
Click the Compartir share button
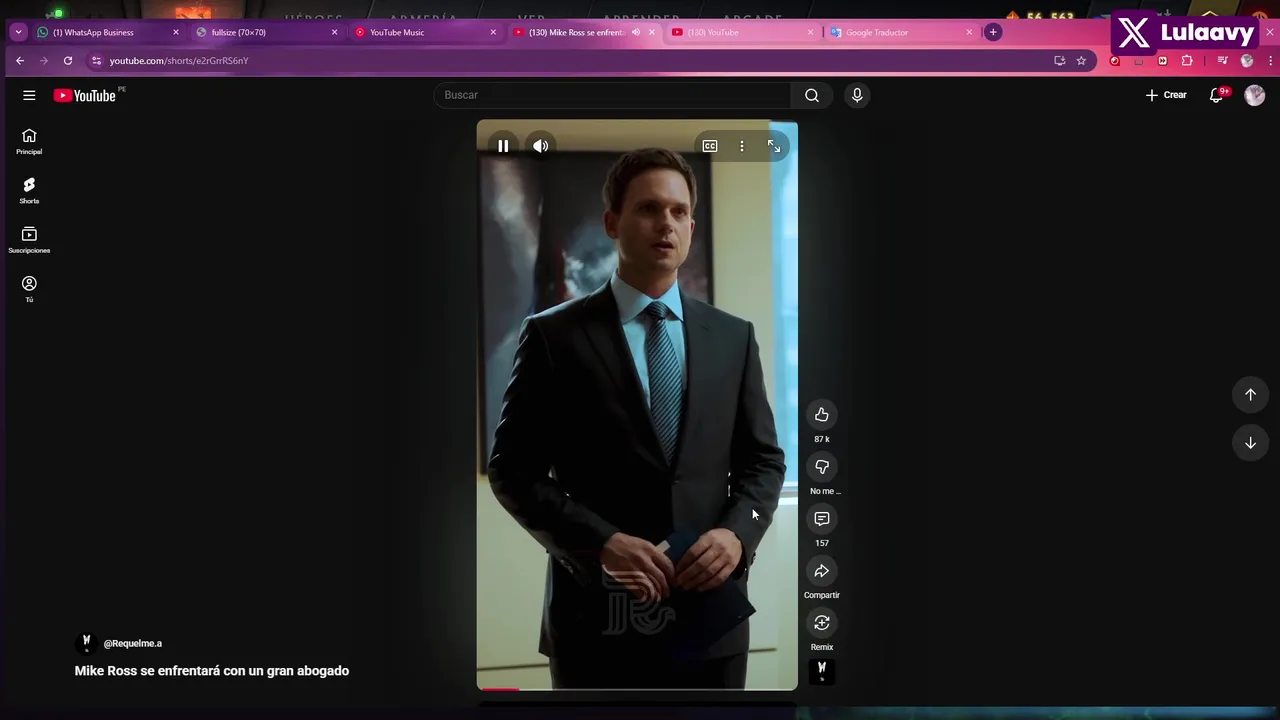click(822, 571)
